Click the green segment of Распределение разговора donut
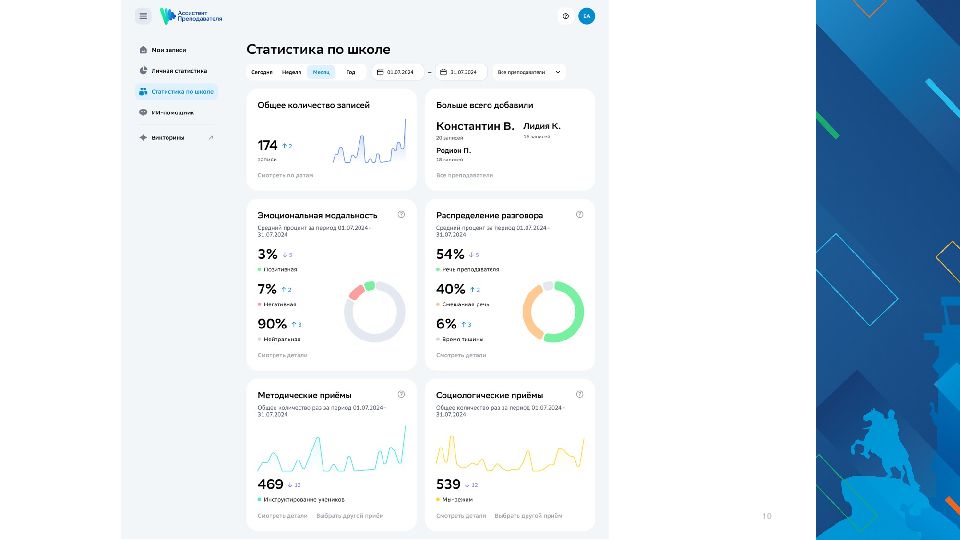Viewport: 960px width, 540px height. point(578,312)
